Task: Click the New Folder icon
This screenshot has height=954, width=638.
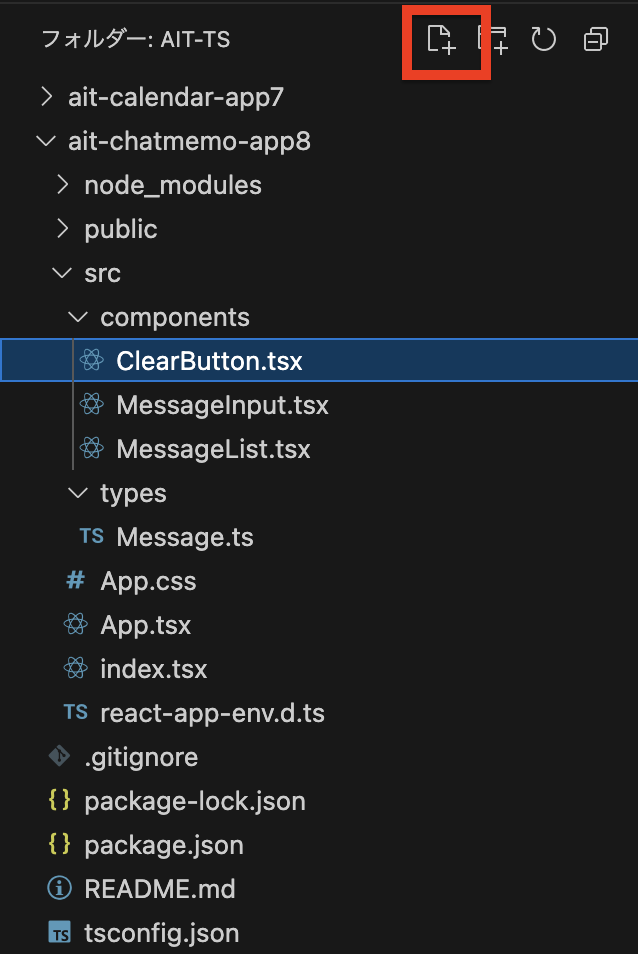Action: 493,40
